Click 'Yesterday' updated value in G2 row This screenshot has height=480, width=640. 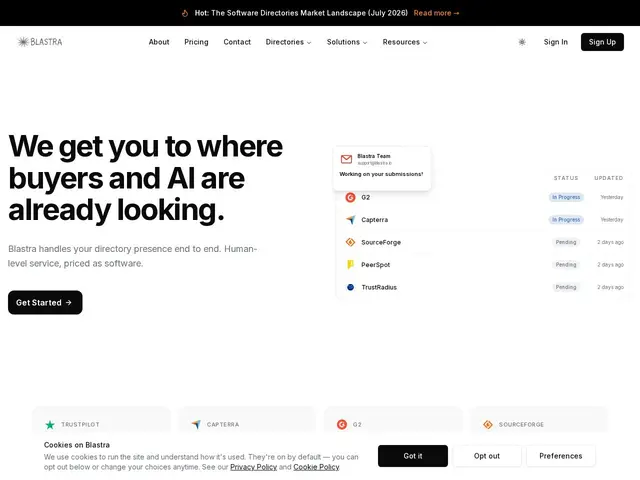611,197
